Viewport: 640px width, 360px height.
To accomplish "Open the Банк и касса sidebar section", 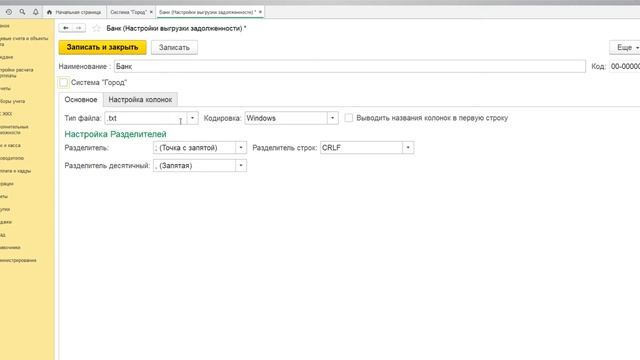I will (x=10, y=145).
